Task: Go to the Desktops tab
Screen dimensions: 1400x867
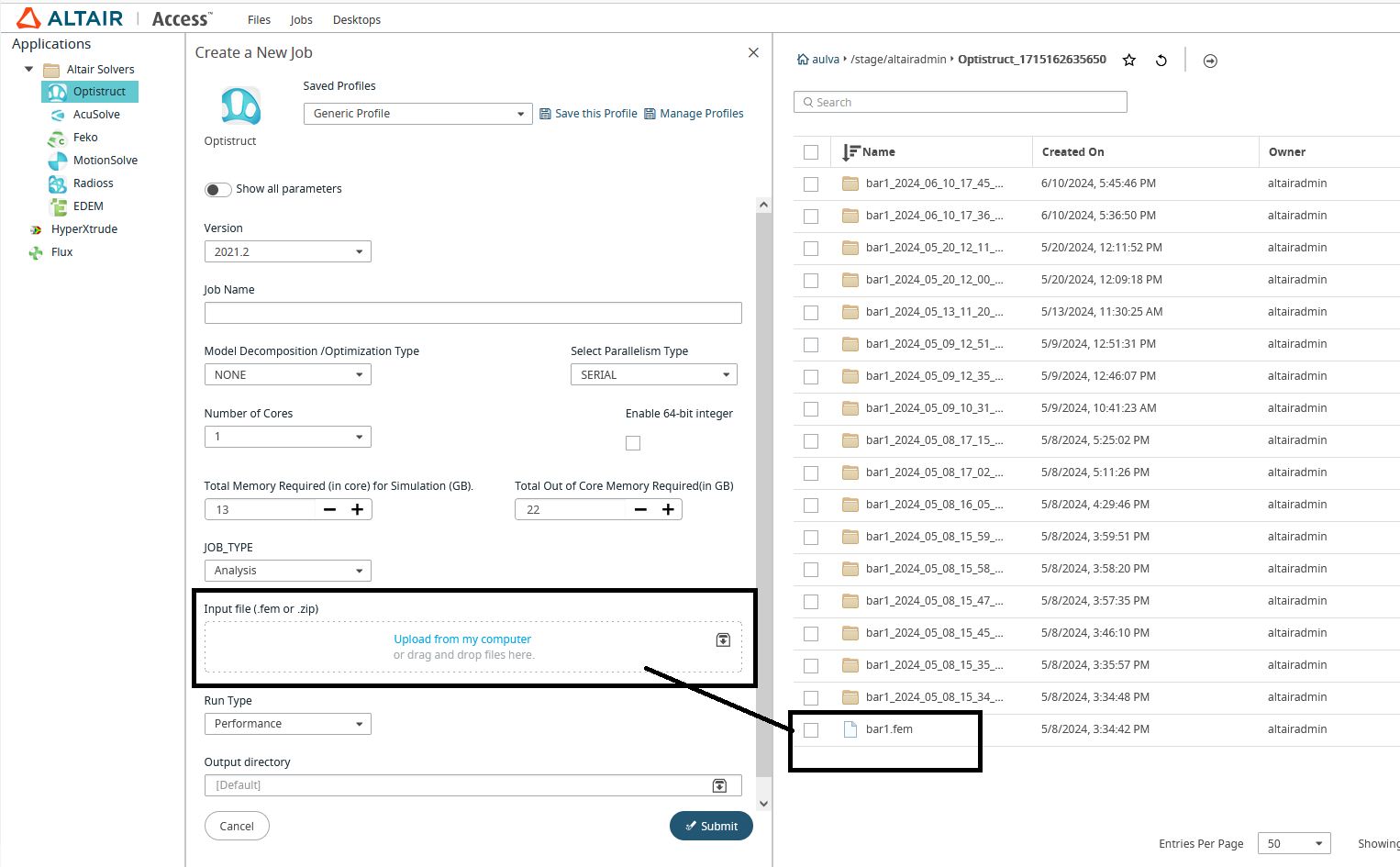Action: pos(356,20)
